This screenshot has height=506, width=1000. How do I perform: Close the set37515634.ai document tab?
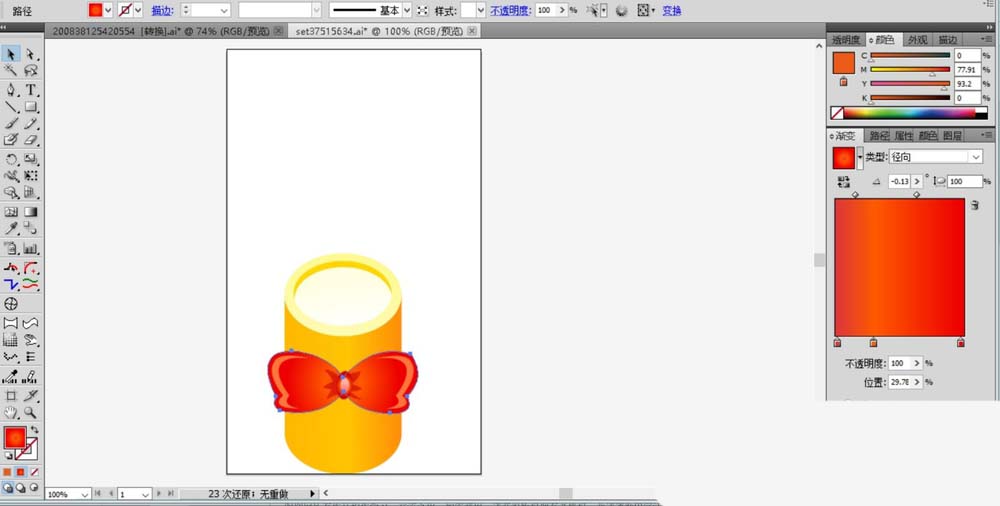pos(471,31)
